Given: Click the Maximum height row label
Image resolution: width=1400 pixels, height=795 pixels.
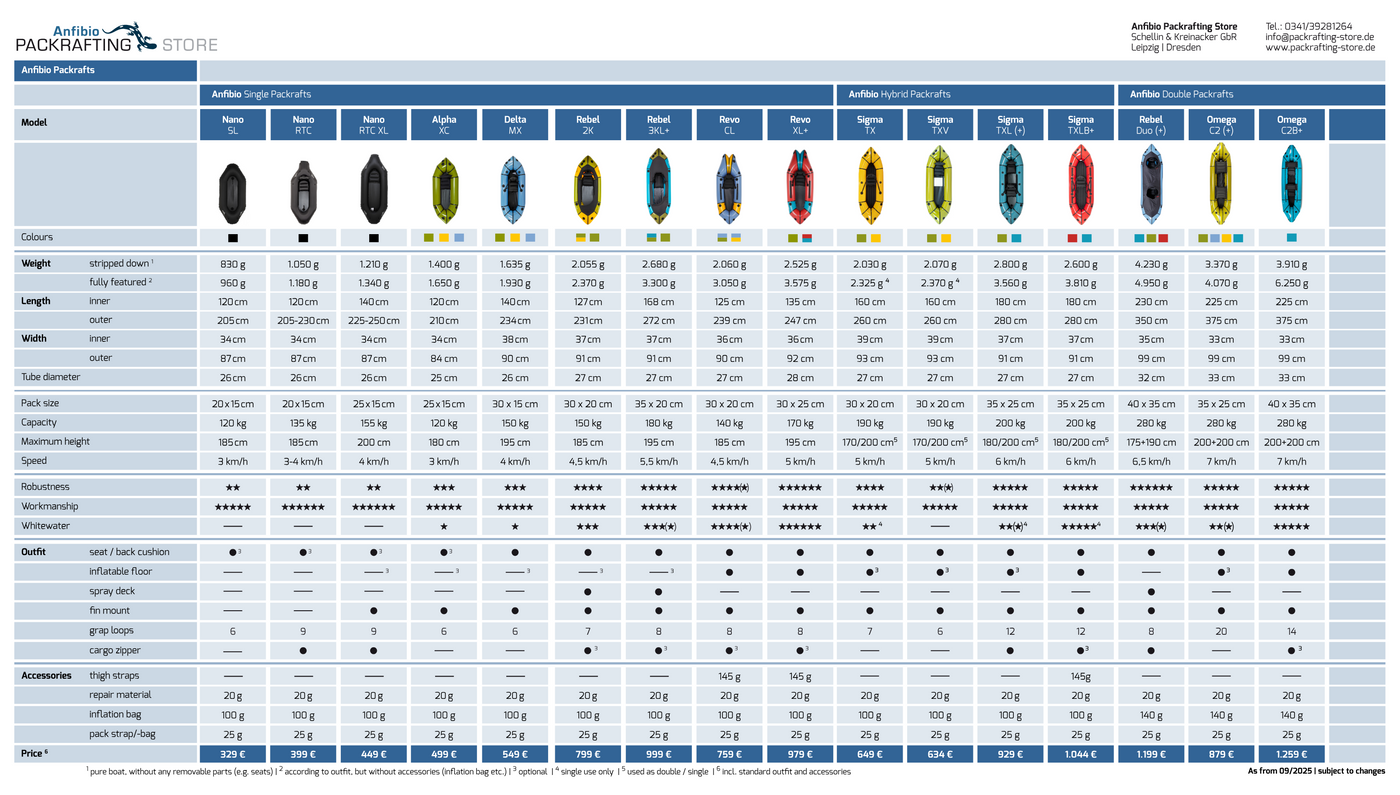Looking at the screenshot, I should pyautogui.click(x=55, y=441).
